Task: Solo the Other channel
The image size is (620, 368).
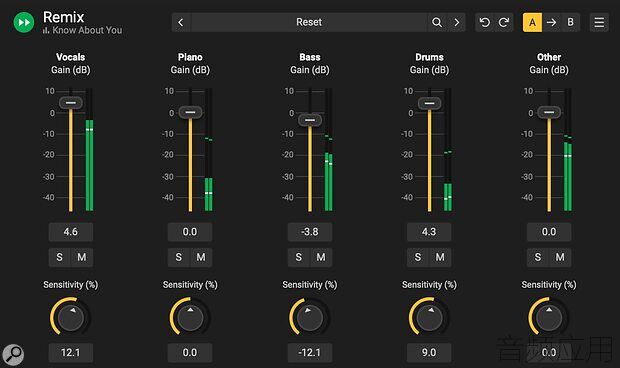Action: click(x=538, y=257)
